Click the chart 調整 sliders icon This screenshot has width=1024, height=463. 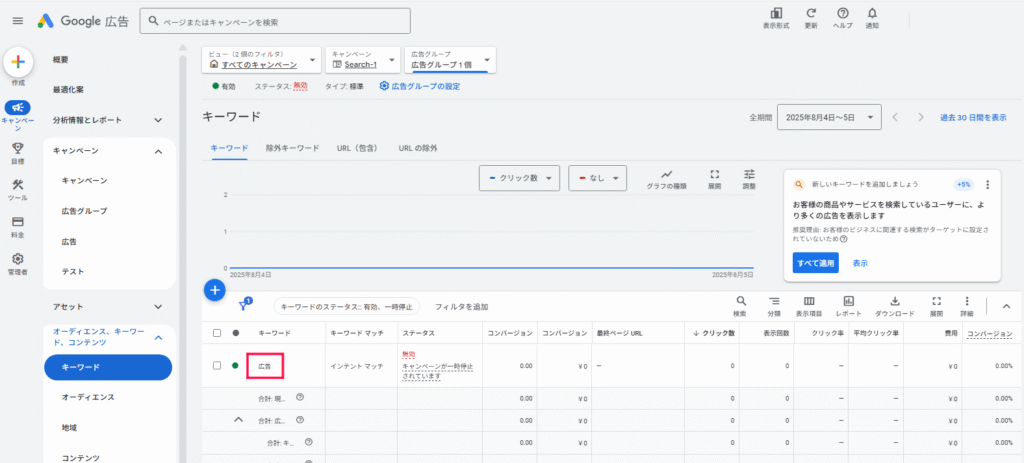pyautogui.click(x=749, y=174)
